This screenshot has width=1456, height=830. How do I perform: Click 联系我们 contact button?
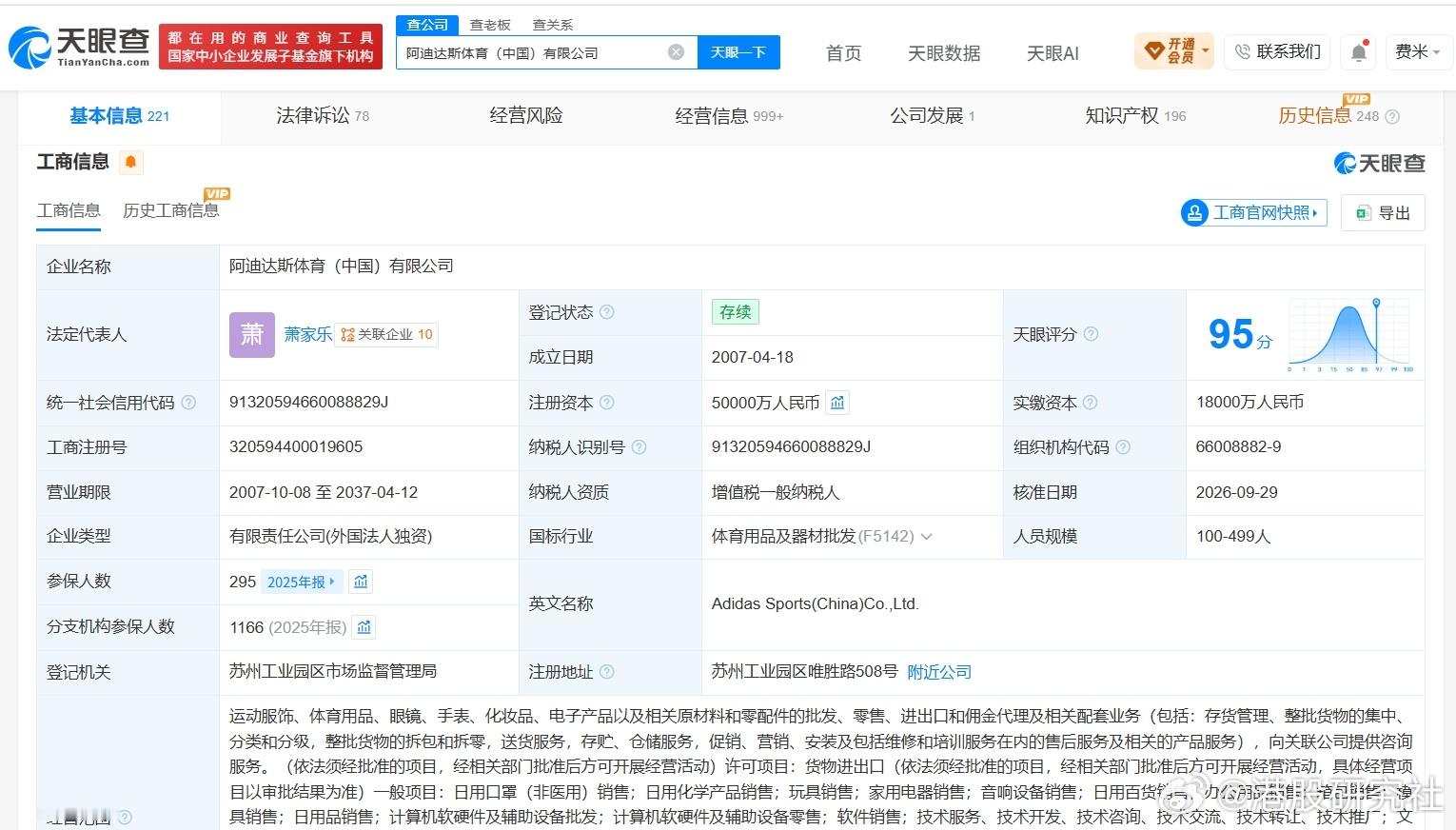[1278, 51]
